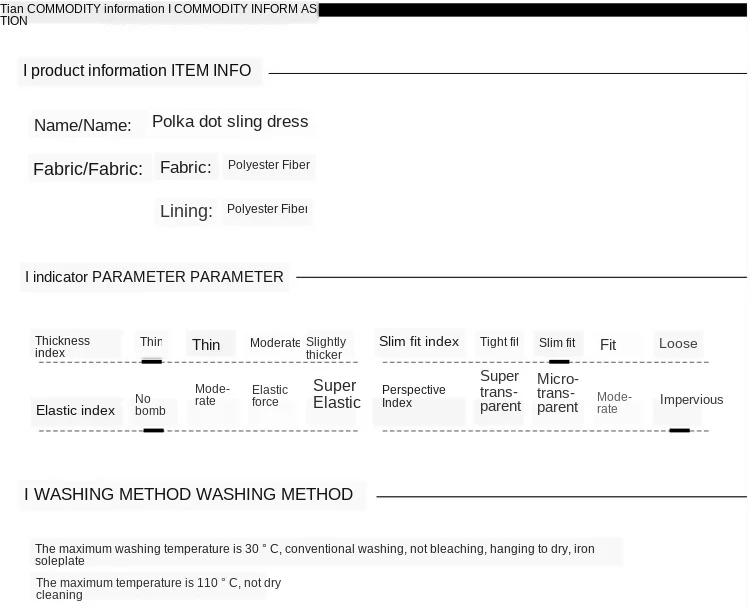Click the black marker under Slim fit
Screen dimensions: 750x609
coord(559,362)
